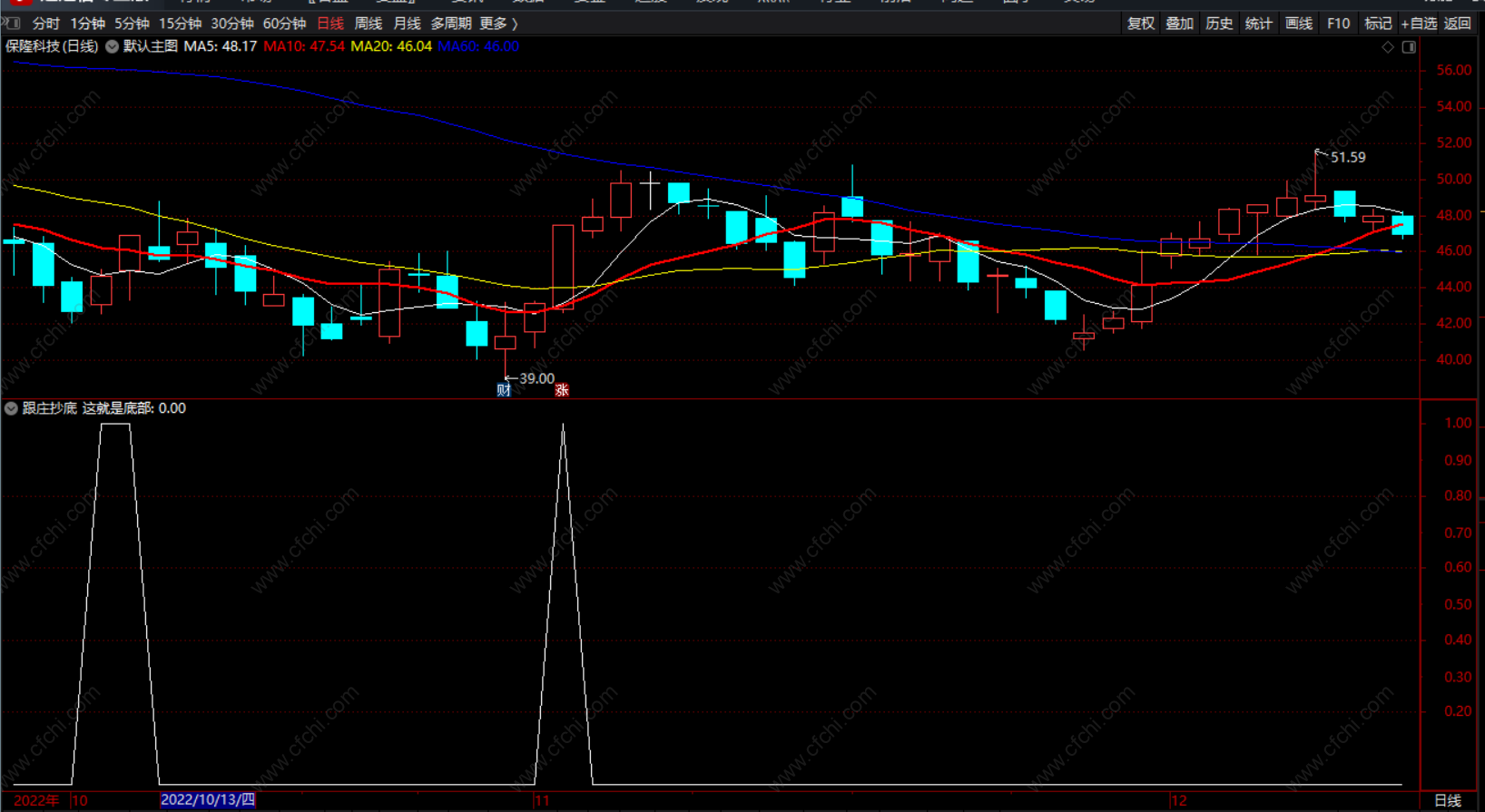Open the F10 company info
This screenshot has width=1485, height=812.
(1338, 24)
